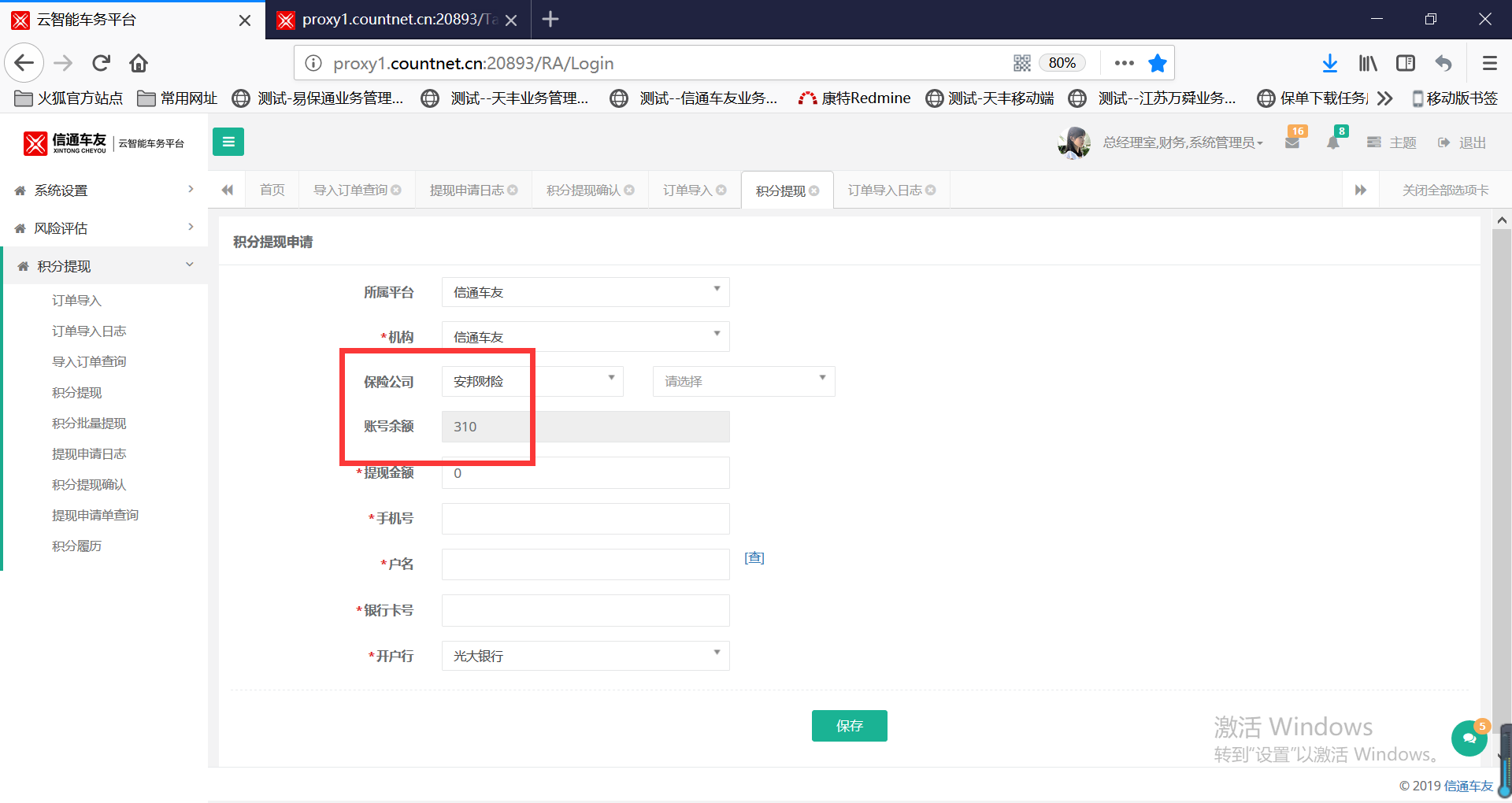Switch to the 订单导入 tab
Screen dimensions: 1512x803
(687, 190)
